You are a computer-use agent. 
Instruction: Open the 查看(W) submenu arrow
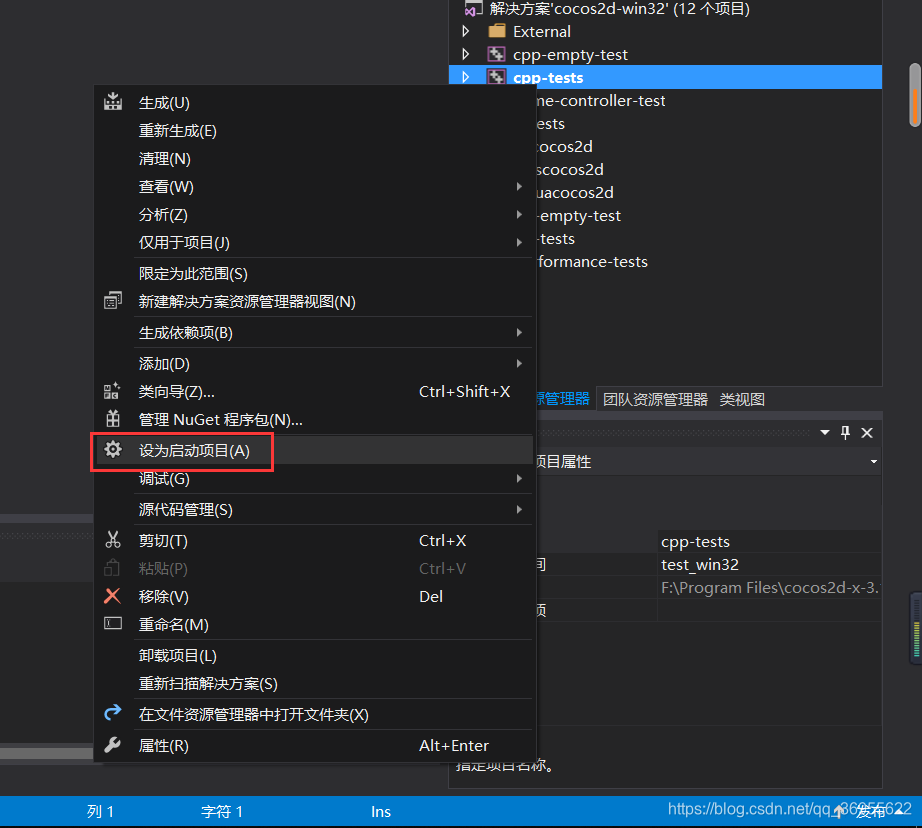[519, 186]
